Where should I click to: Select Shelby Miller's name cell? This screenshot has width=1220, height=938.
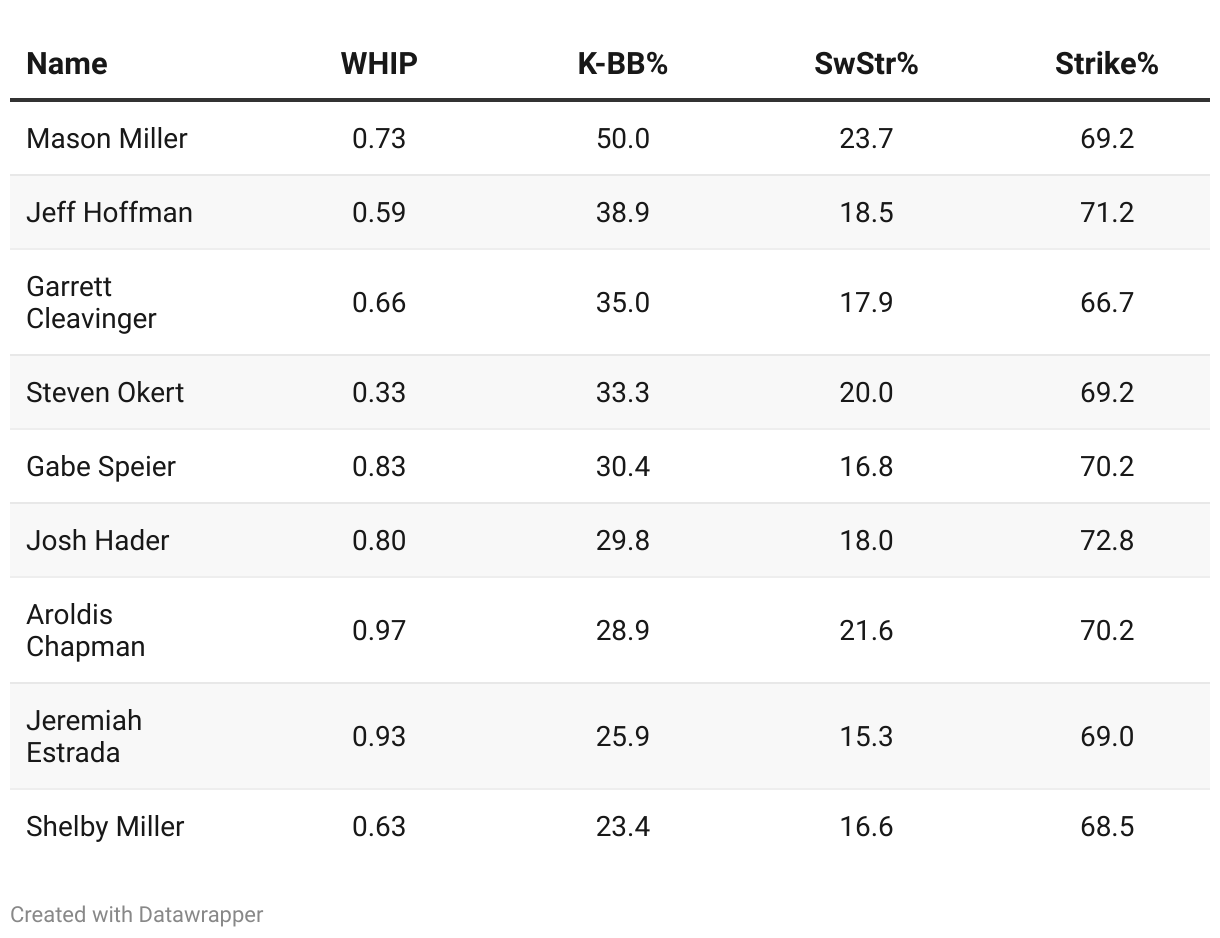coord(106,826)
